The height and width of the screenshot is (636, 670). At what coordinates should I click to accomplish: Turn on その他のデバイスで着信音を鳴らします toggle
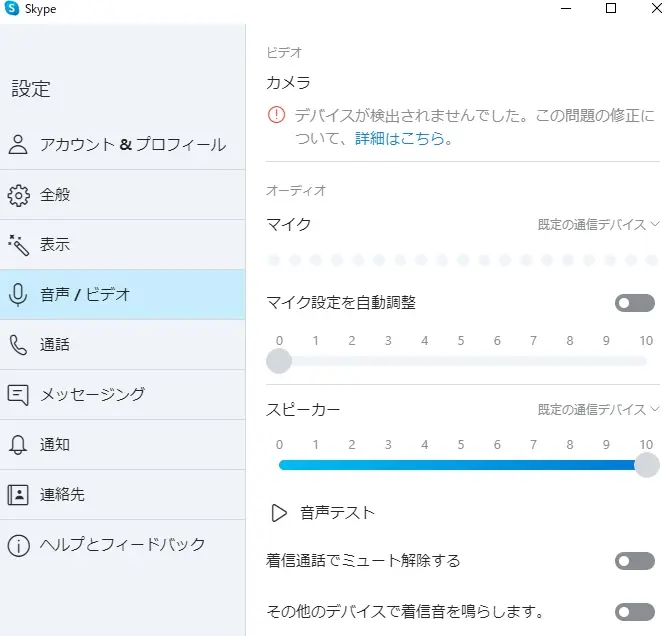click(x=635, y=611)
